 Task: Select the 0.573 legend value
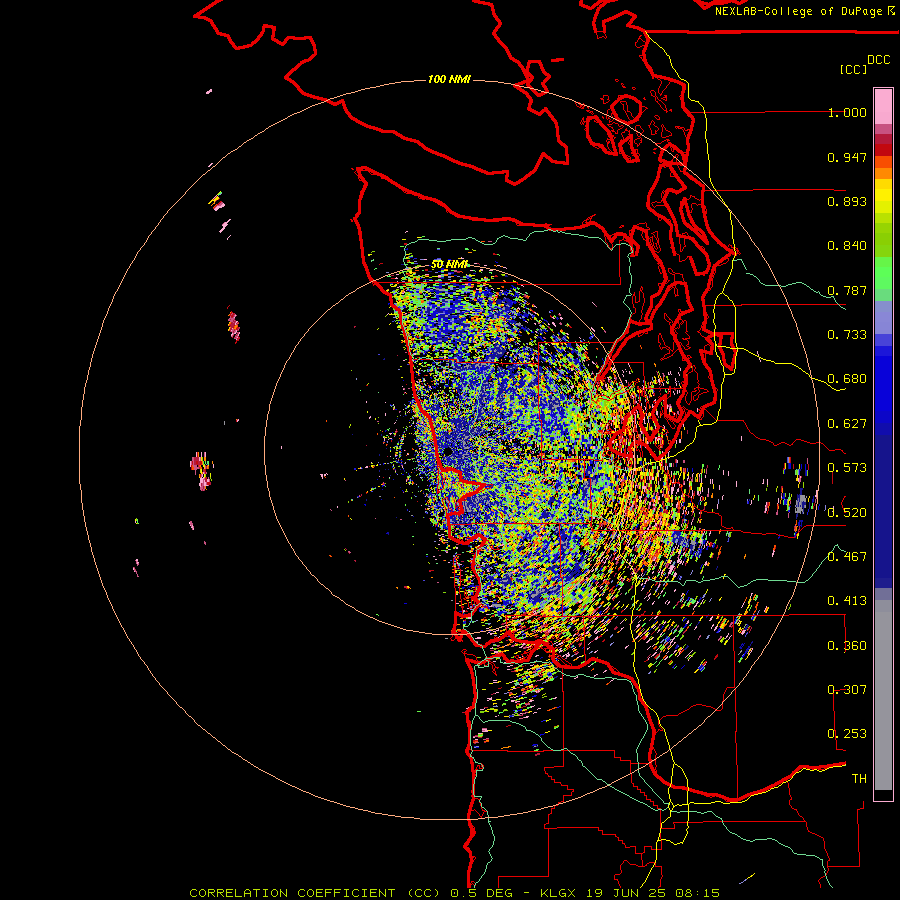(847, 468)
